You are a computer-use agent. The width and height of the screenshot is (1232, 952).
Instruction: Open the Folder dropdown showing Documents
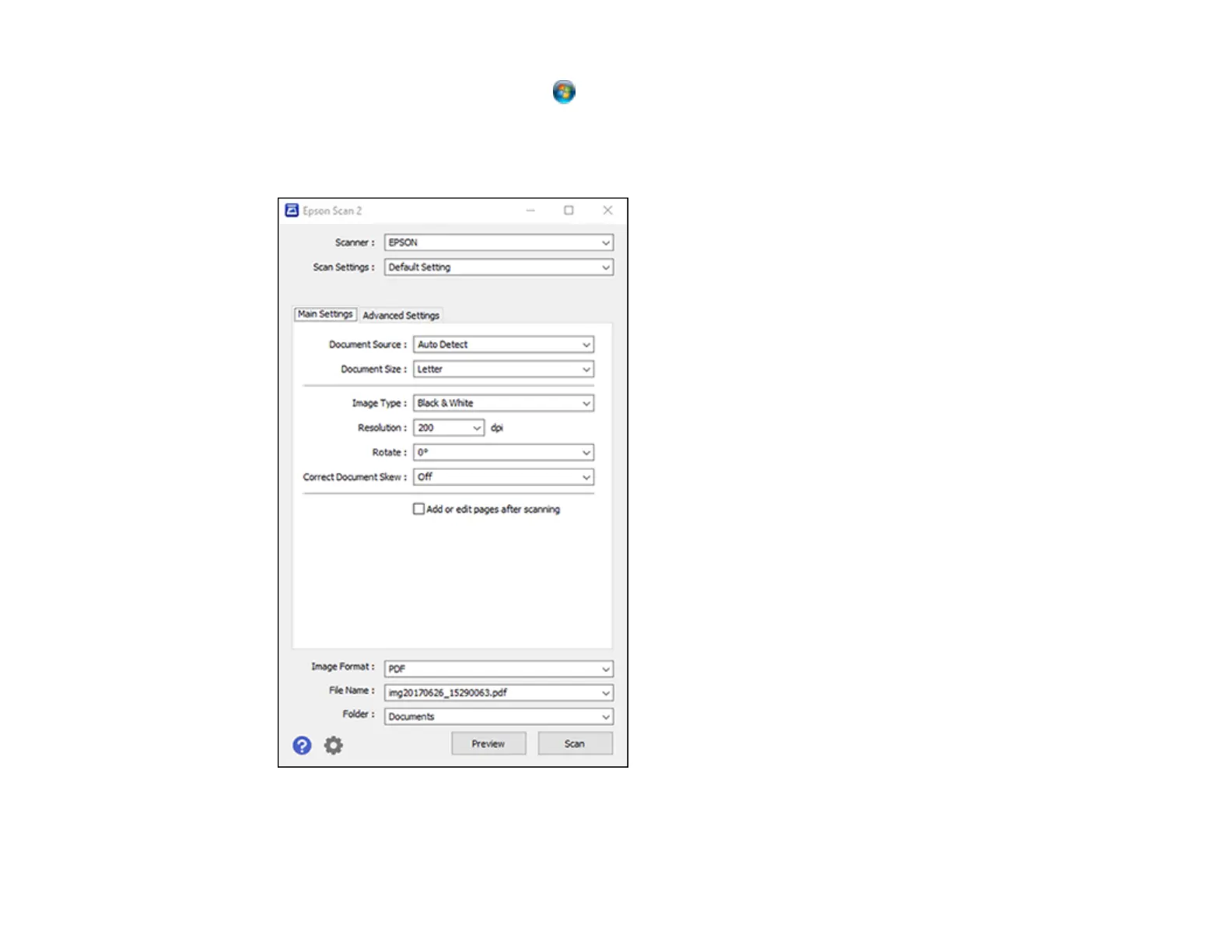point(499,717)
